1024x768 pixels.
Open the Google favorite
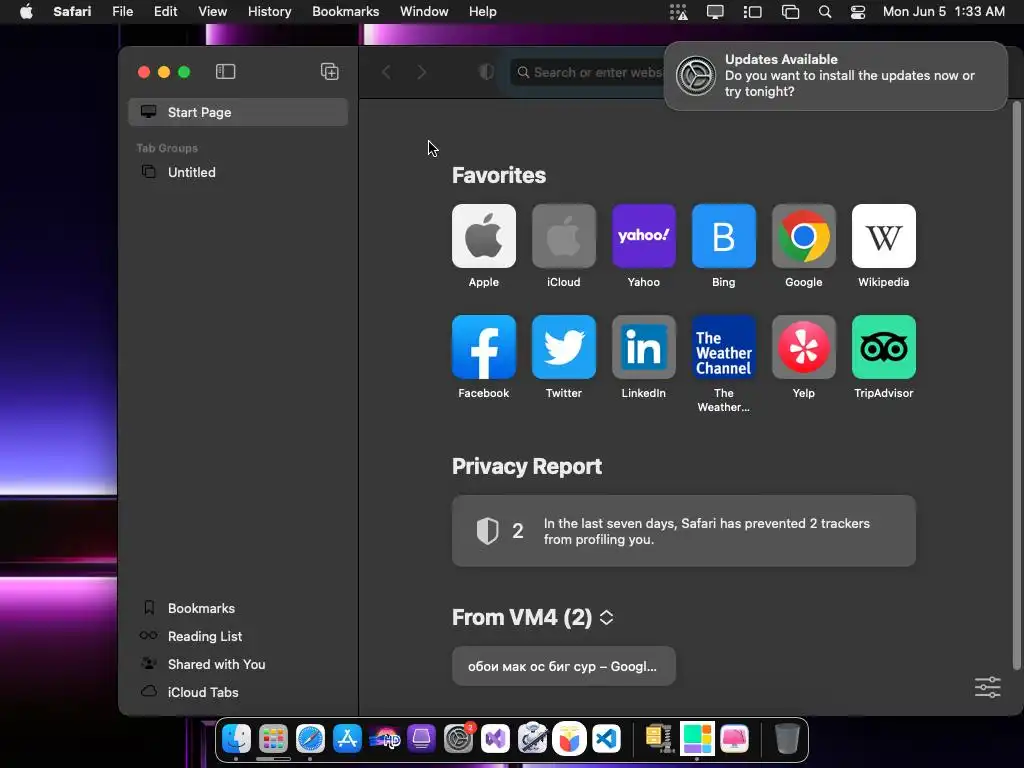803,236
